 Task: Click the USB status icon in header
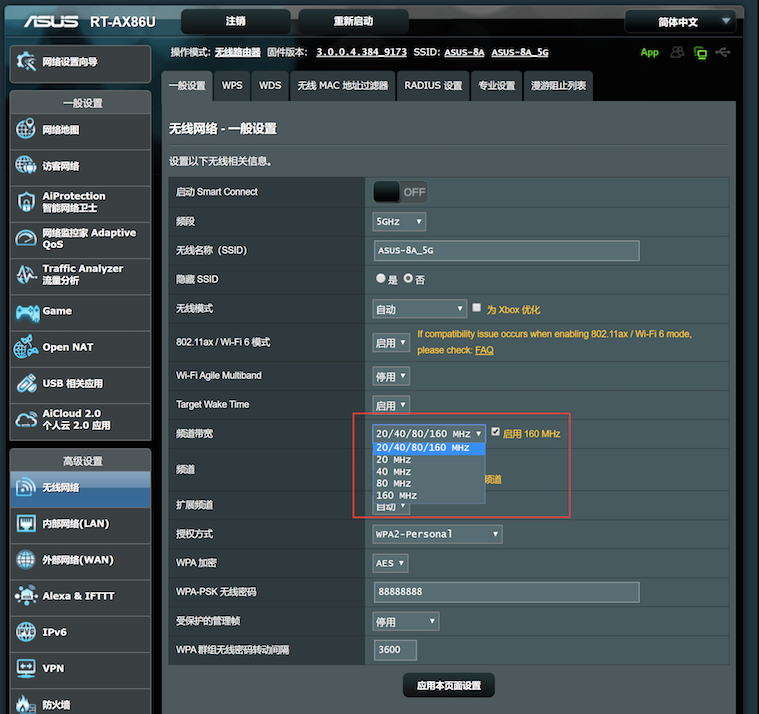pyautogui.click(x=723, y=52)
